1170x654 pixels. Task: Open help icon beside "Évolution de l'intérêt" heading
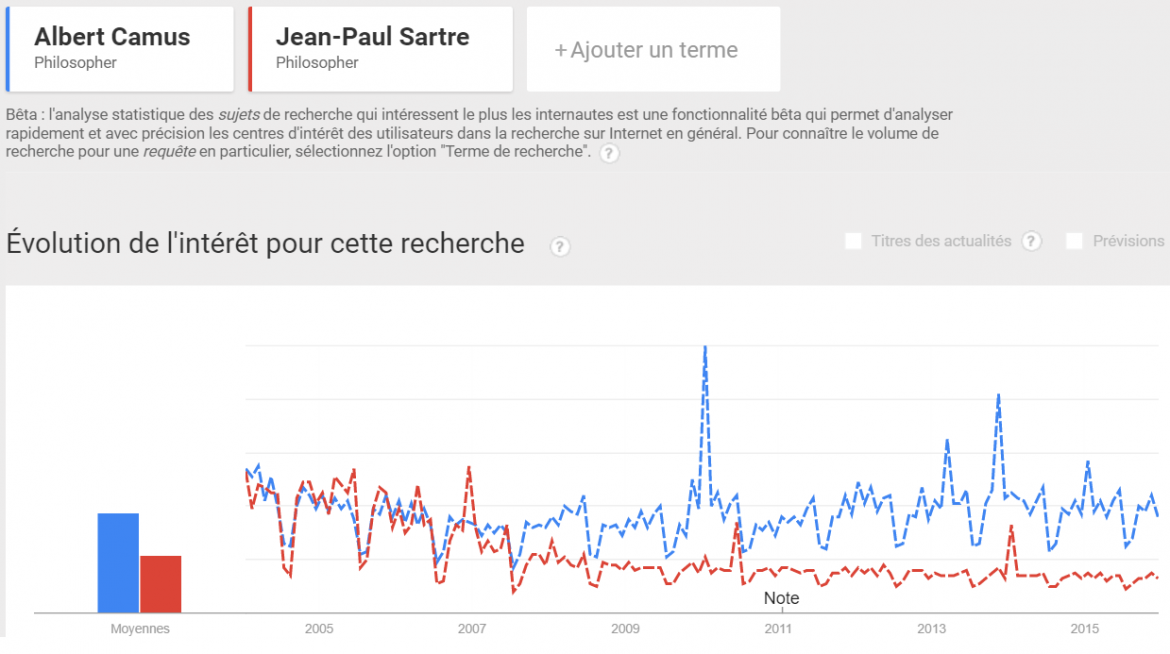click(560, 246)
